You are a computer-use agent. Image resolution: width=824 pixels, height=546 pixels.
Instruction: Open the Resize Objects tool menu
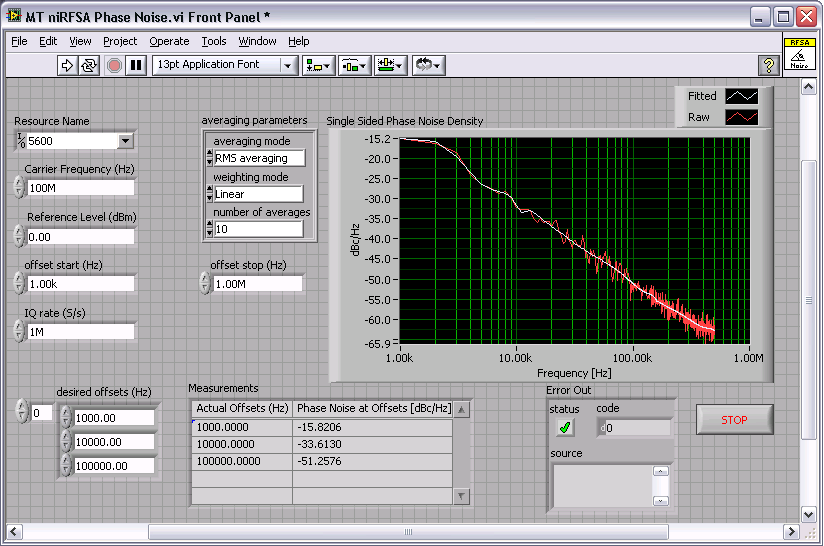(390, 65)
